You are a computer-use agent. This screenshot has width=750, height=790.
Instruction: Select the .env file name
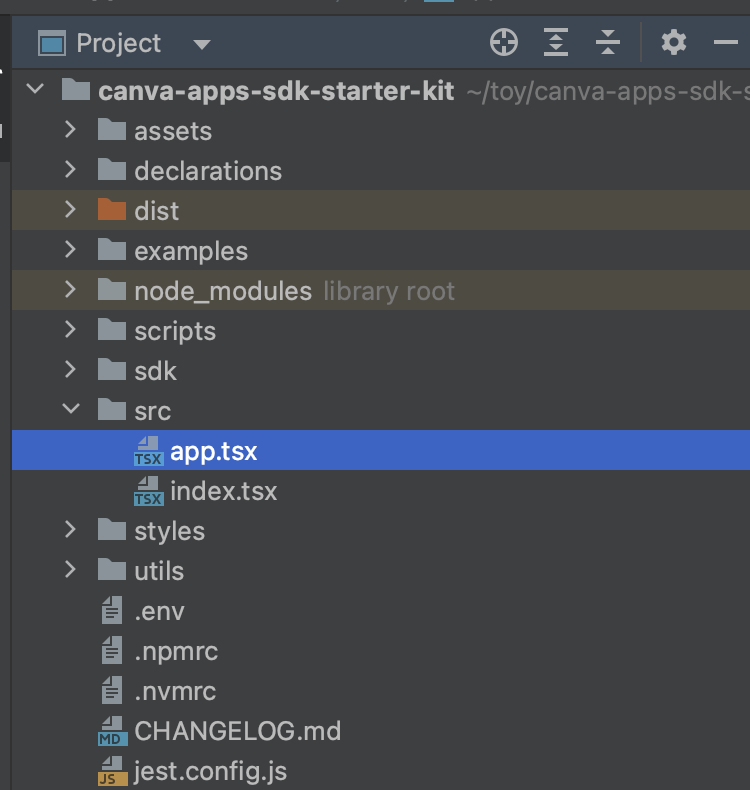[x=159, y=612]
